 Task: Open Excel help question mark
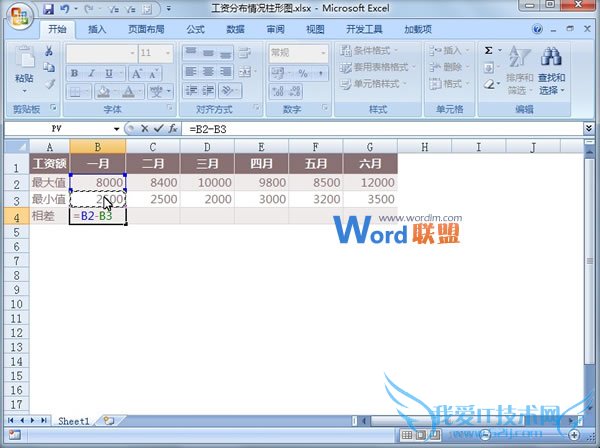[x=537, y=29]
